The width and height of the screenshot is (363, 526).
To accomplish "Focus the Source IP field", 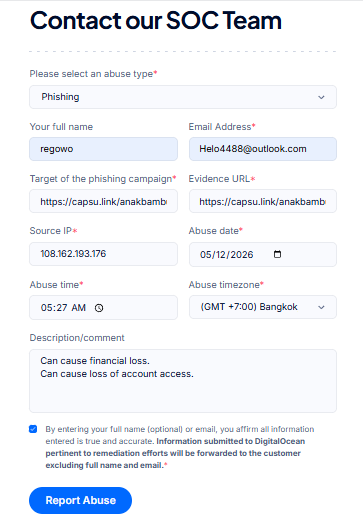I will (x=103, y=254).
